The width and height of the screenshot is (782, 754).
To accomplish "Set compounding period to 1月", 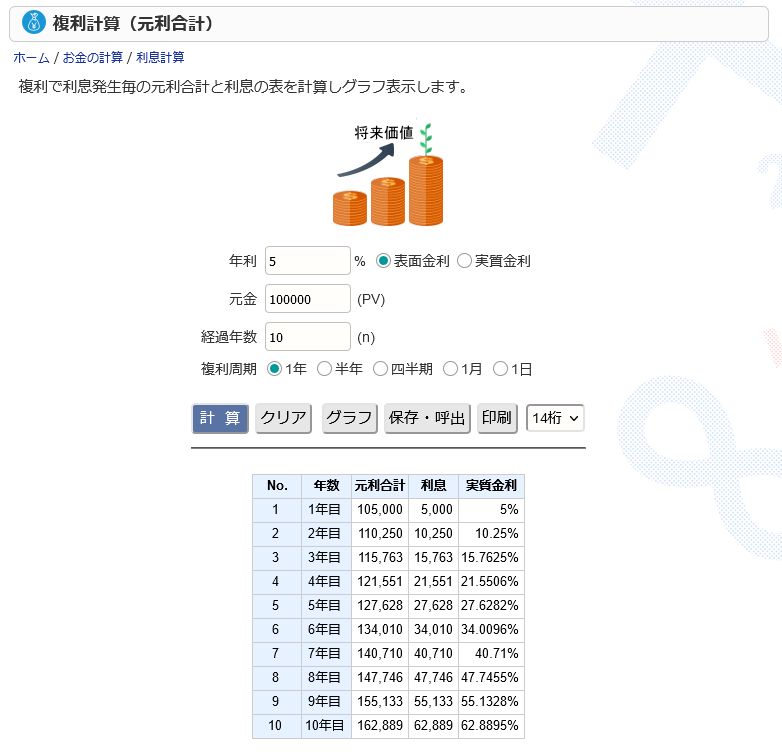I will (x=450, y=369).
